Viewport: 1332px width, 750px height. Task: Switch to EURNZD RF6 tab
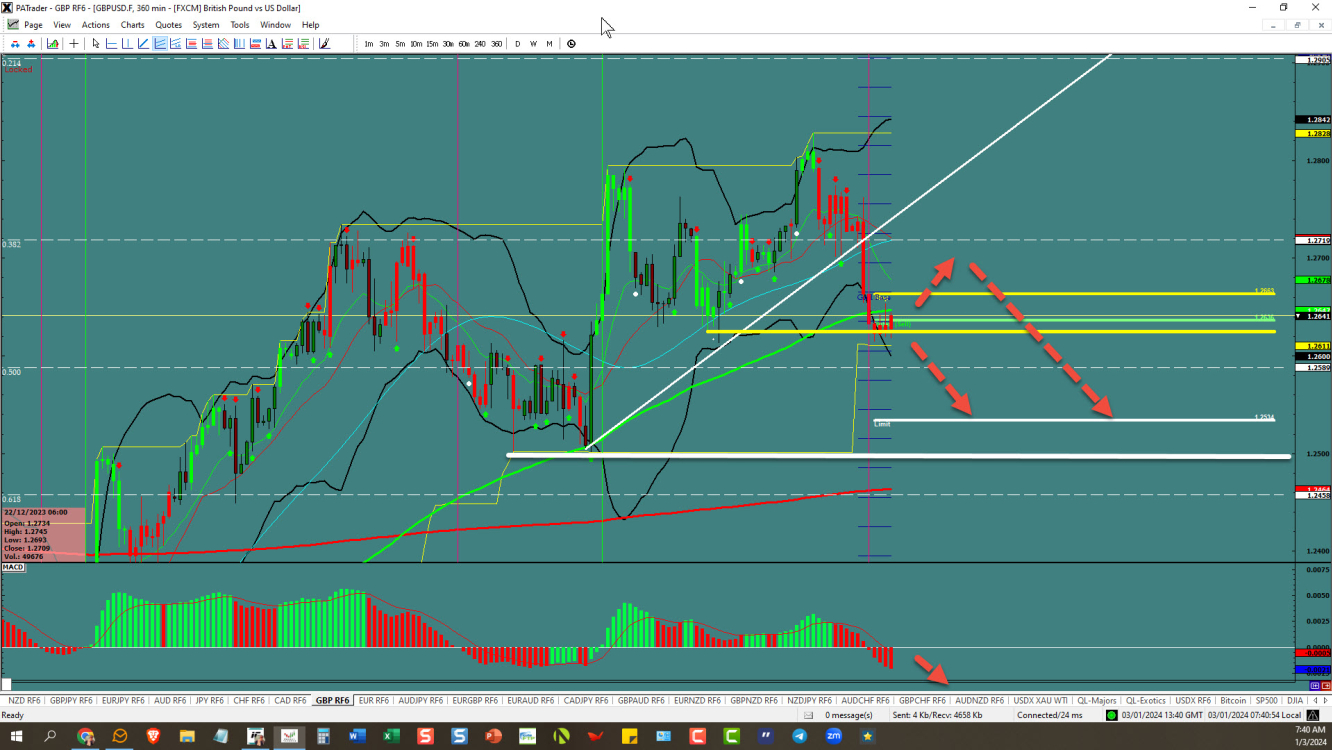(x=697, y=700)
